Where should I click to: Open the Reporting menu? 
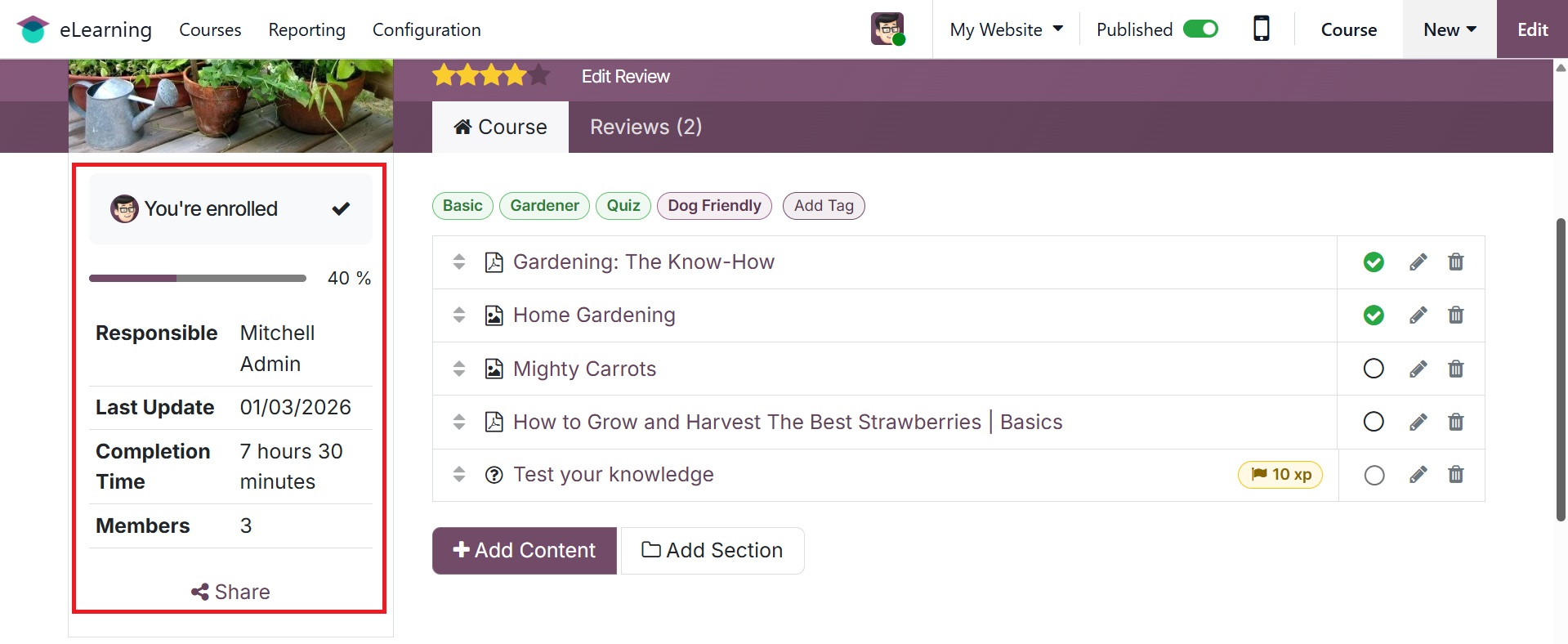click(x=306, y=29)
